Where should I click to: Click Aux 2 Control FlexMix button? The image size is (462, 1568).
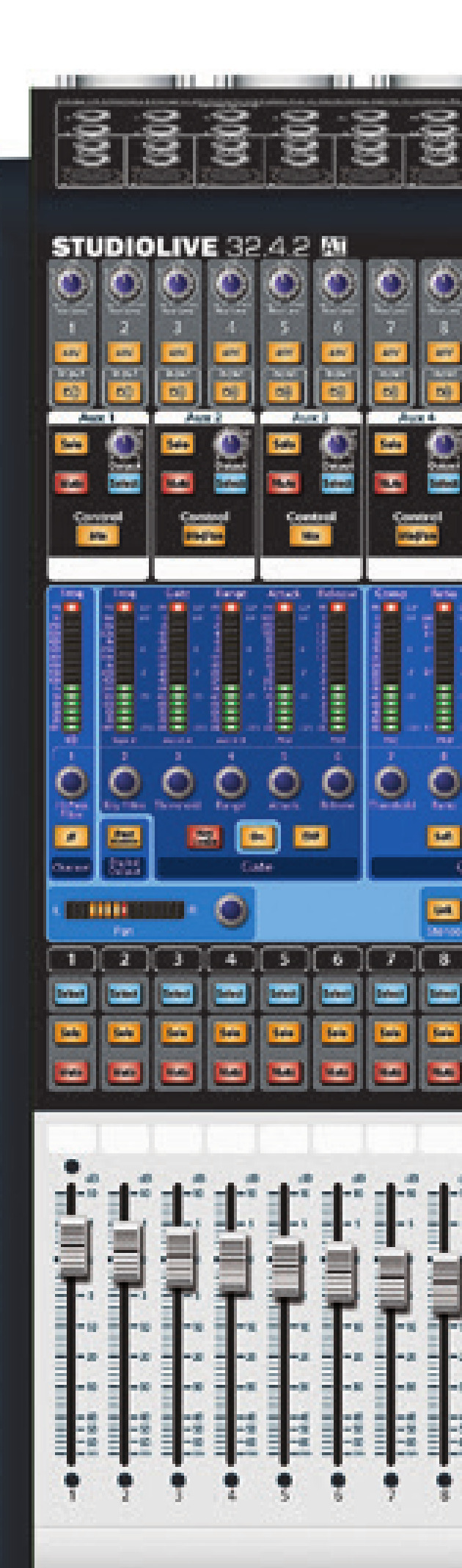(204, 536)
